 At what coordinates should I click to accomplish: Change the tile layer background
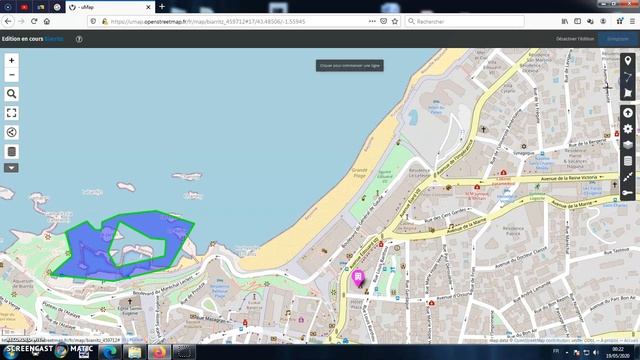tap(628, 145)
